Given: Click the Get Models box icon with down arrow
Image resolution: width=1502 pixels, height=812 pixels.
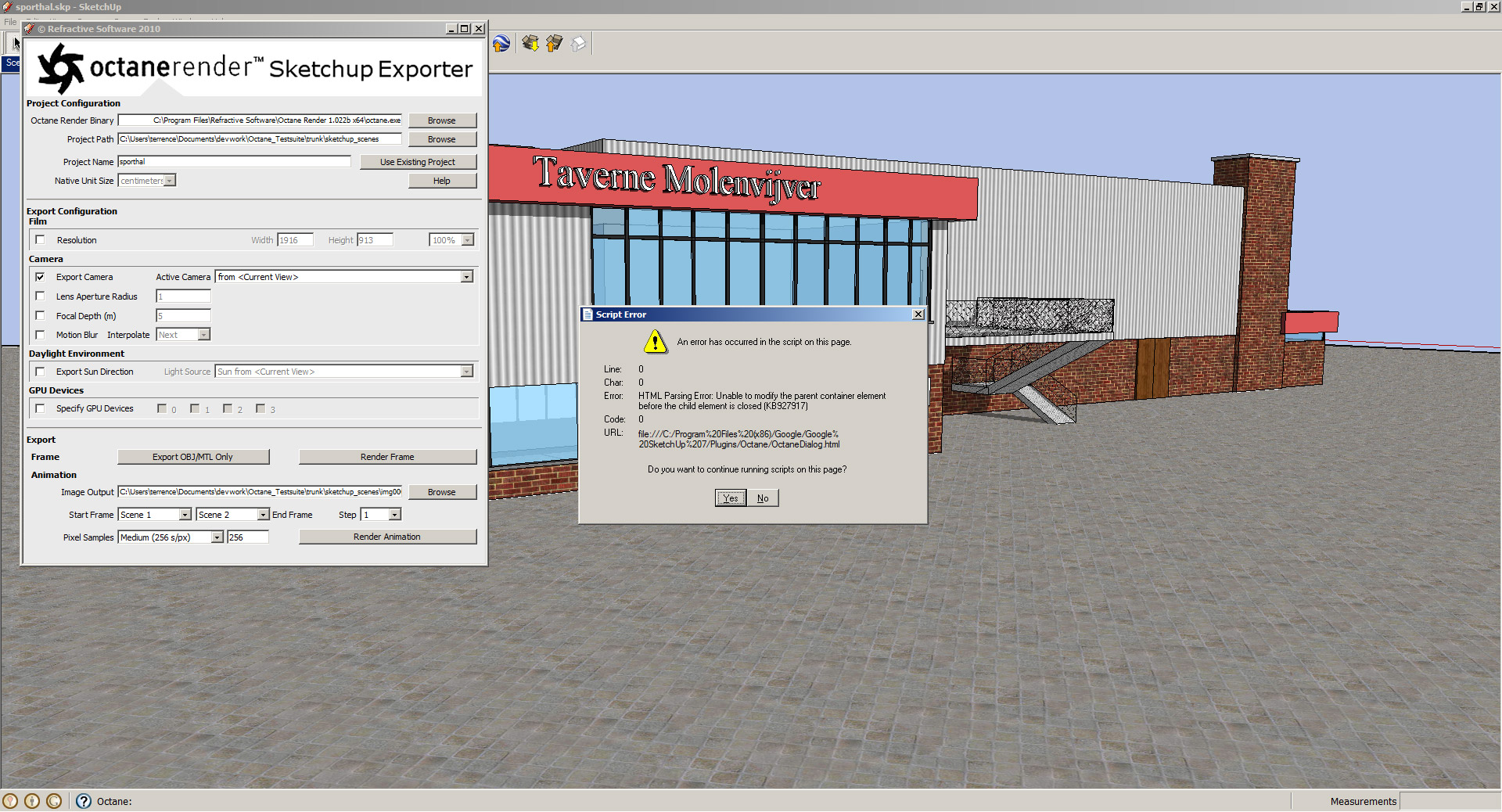Looking at the screenshot, I should 530,44.
